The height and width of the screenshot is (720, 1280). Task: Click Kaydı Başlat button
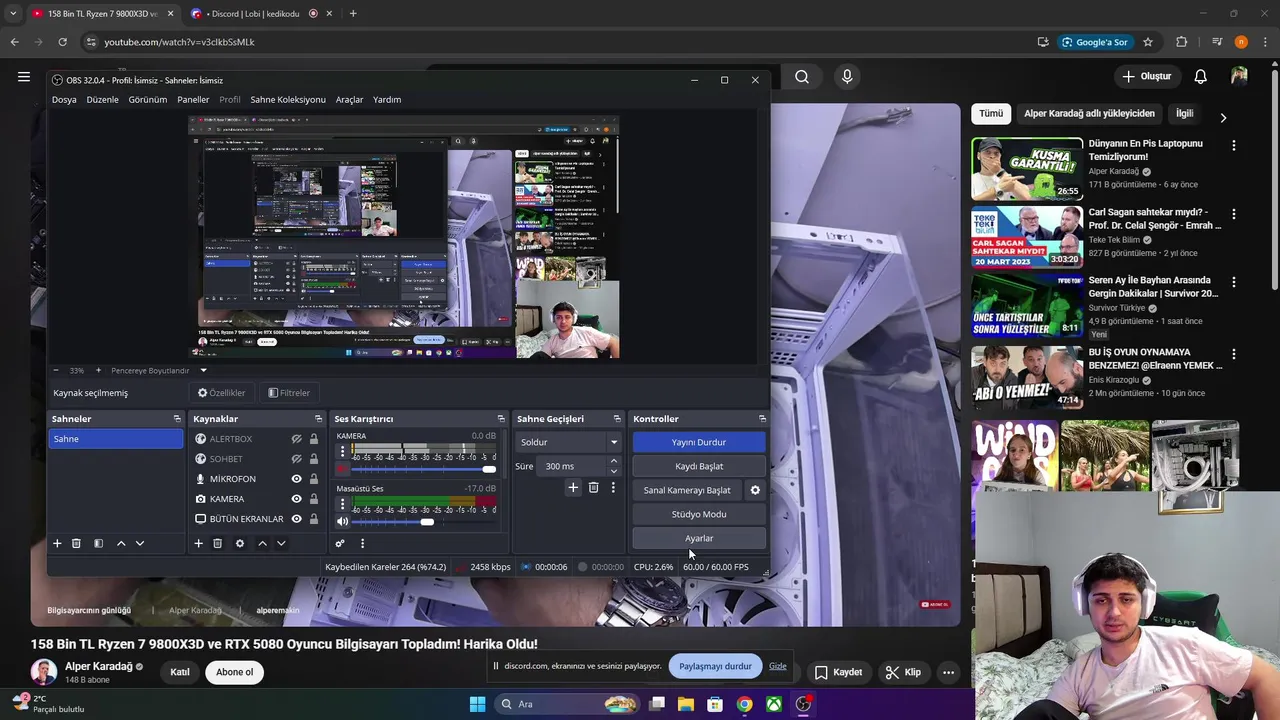699,466
